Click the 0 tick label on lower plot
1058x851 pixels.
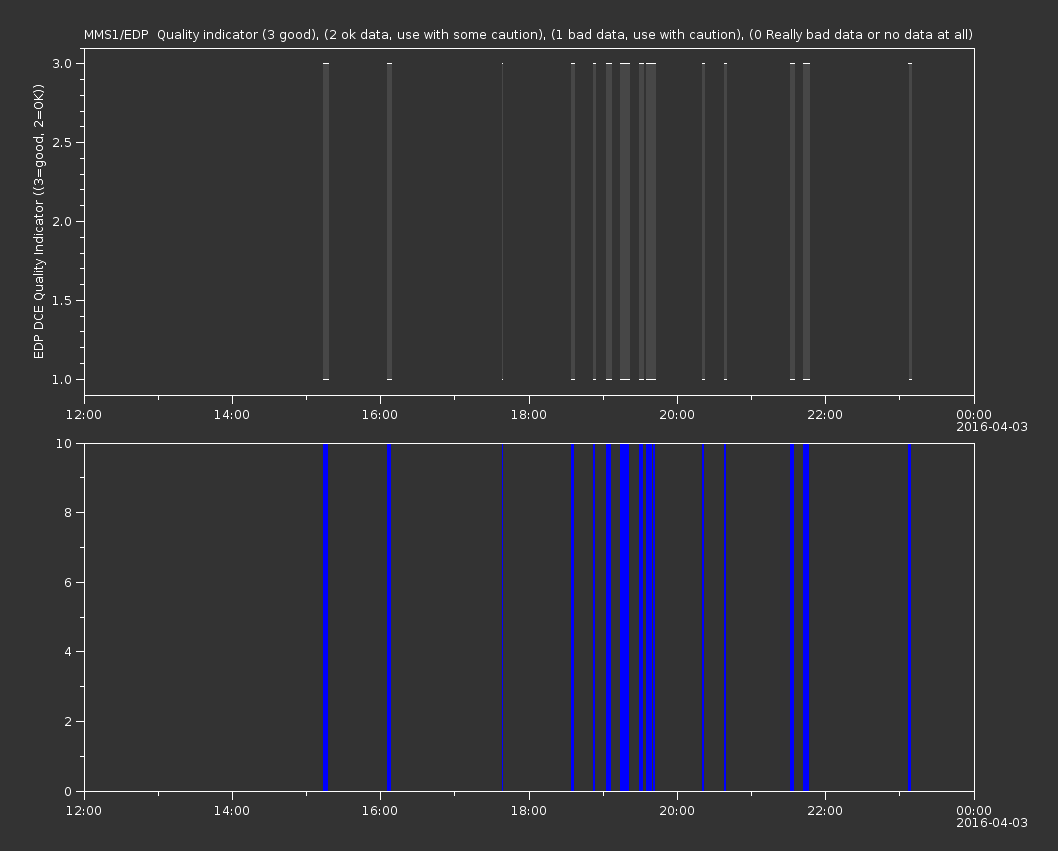coord(69,791)
